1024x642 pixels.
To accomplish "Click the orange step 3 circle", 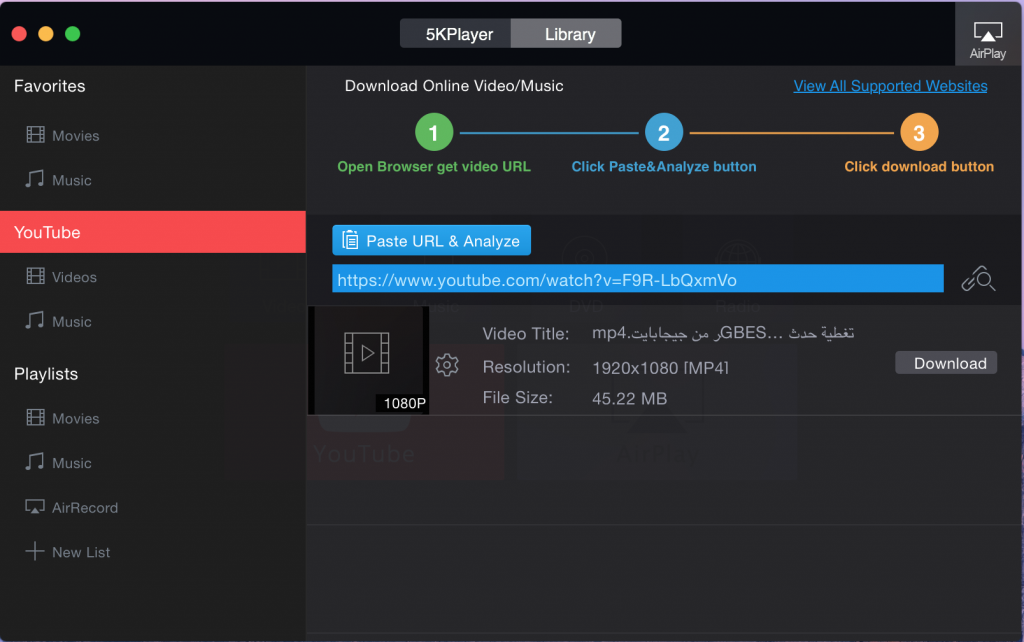I will click(x=920, y=132).
